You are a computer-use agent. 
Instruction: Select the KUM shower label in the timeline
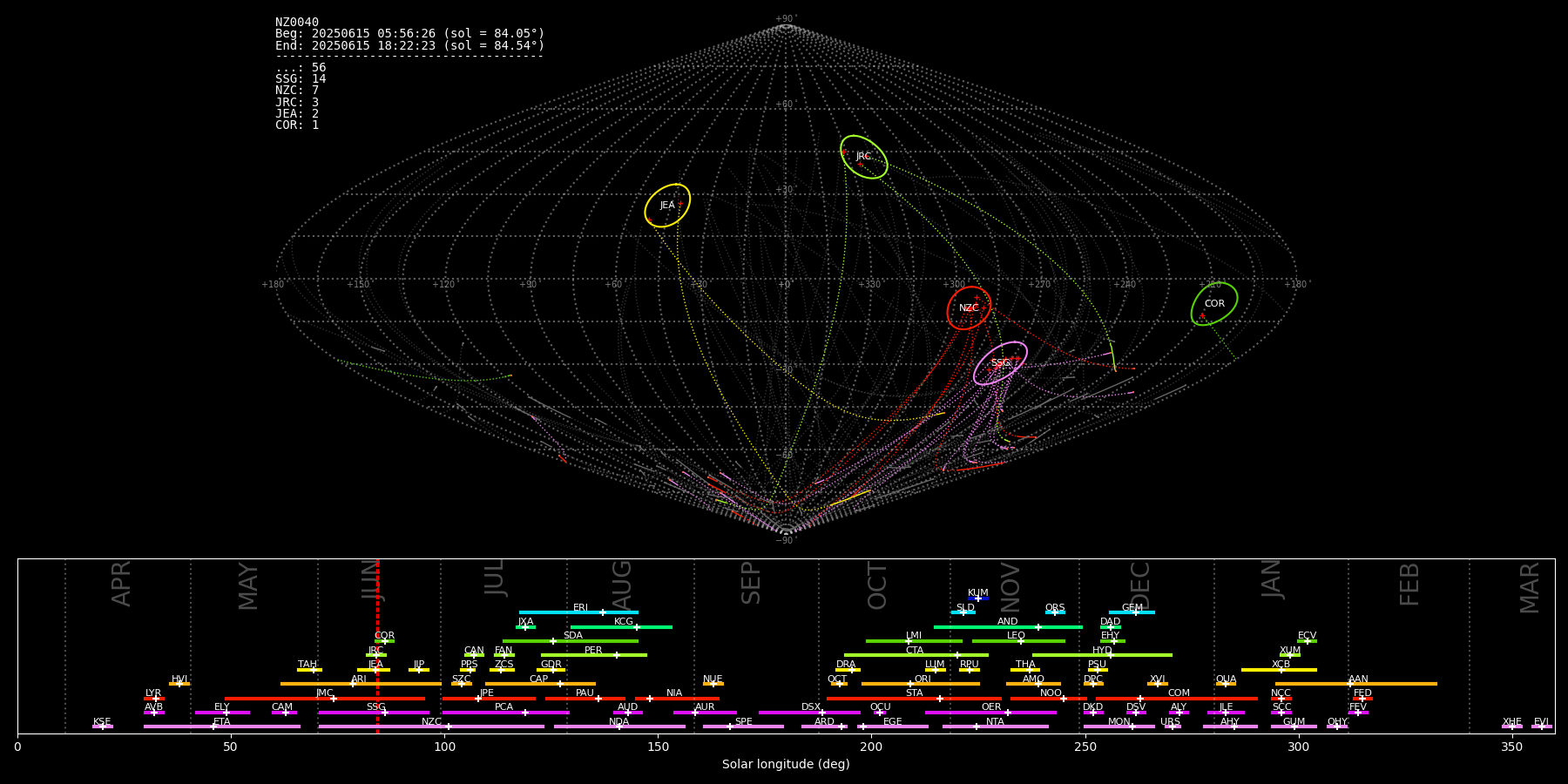tap(978, 593)
